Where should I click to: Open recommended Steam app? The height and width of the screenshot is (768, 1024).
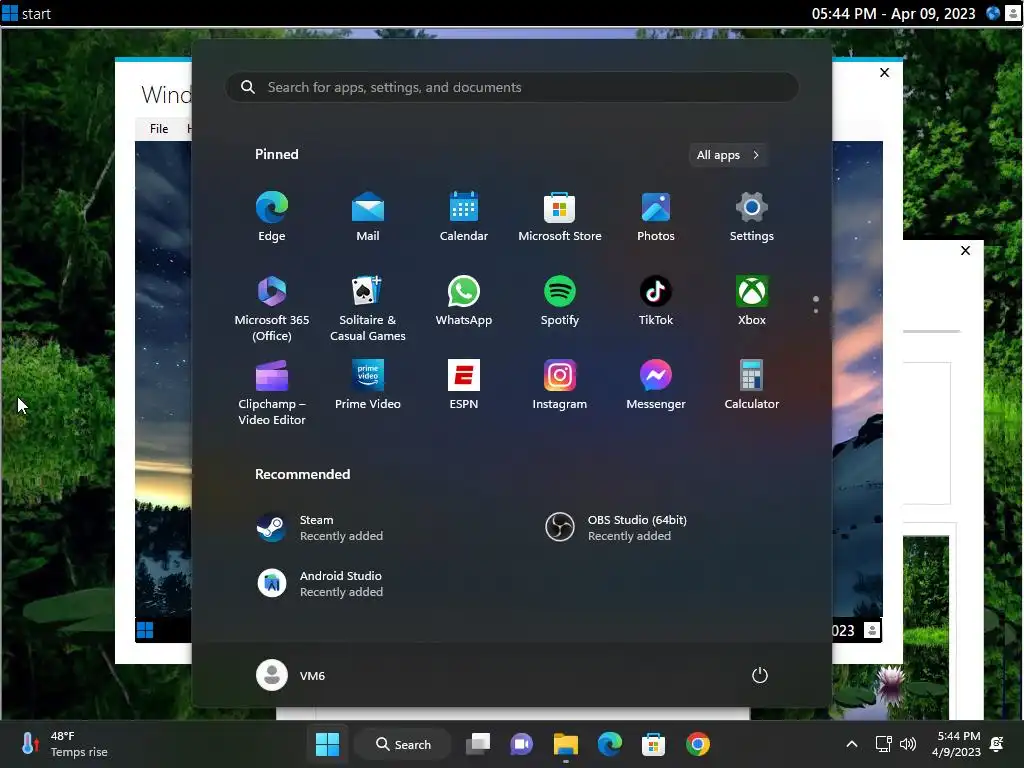tap(320, 528)
